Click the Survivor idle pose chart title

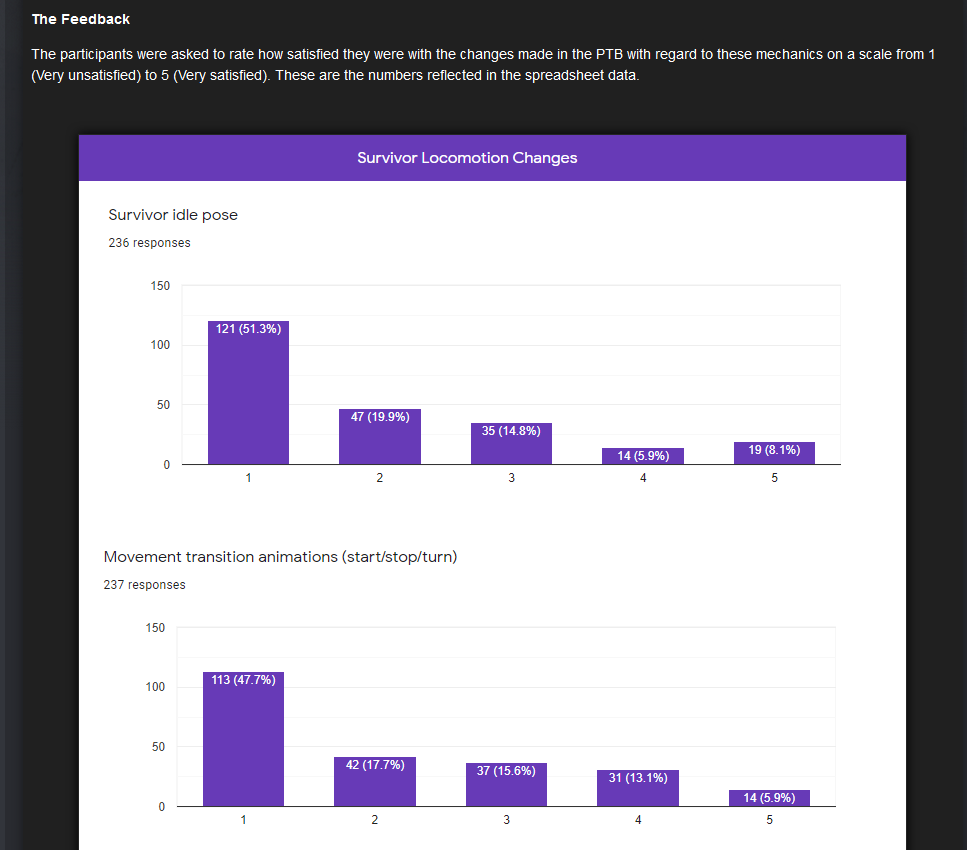[173, 215]
